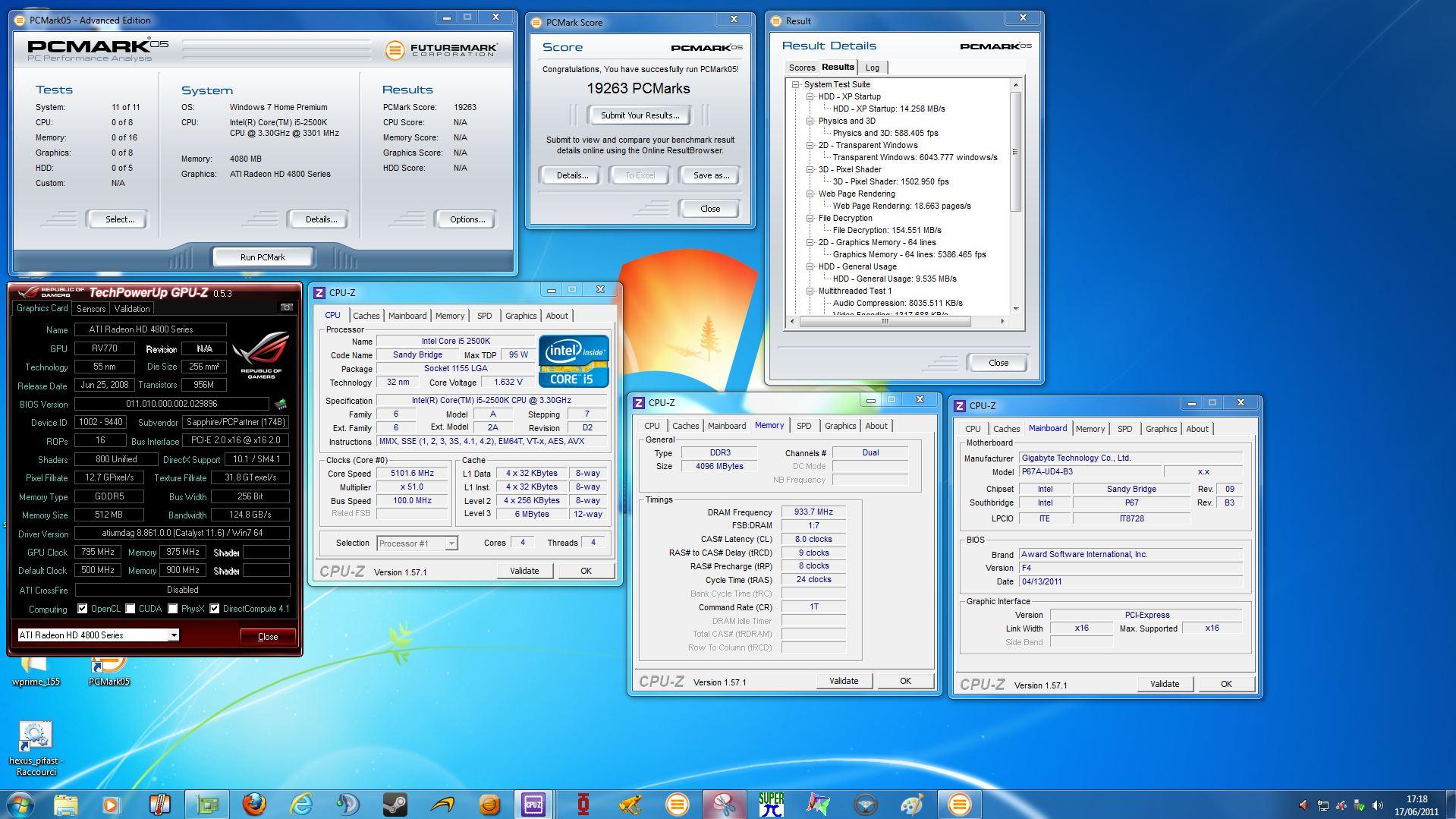Open the orange Futuremark taskbar icon next to the clock area
This screenshot has width=1456, height=819.
tap(959, 804)
